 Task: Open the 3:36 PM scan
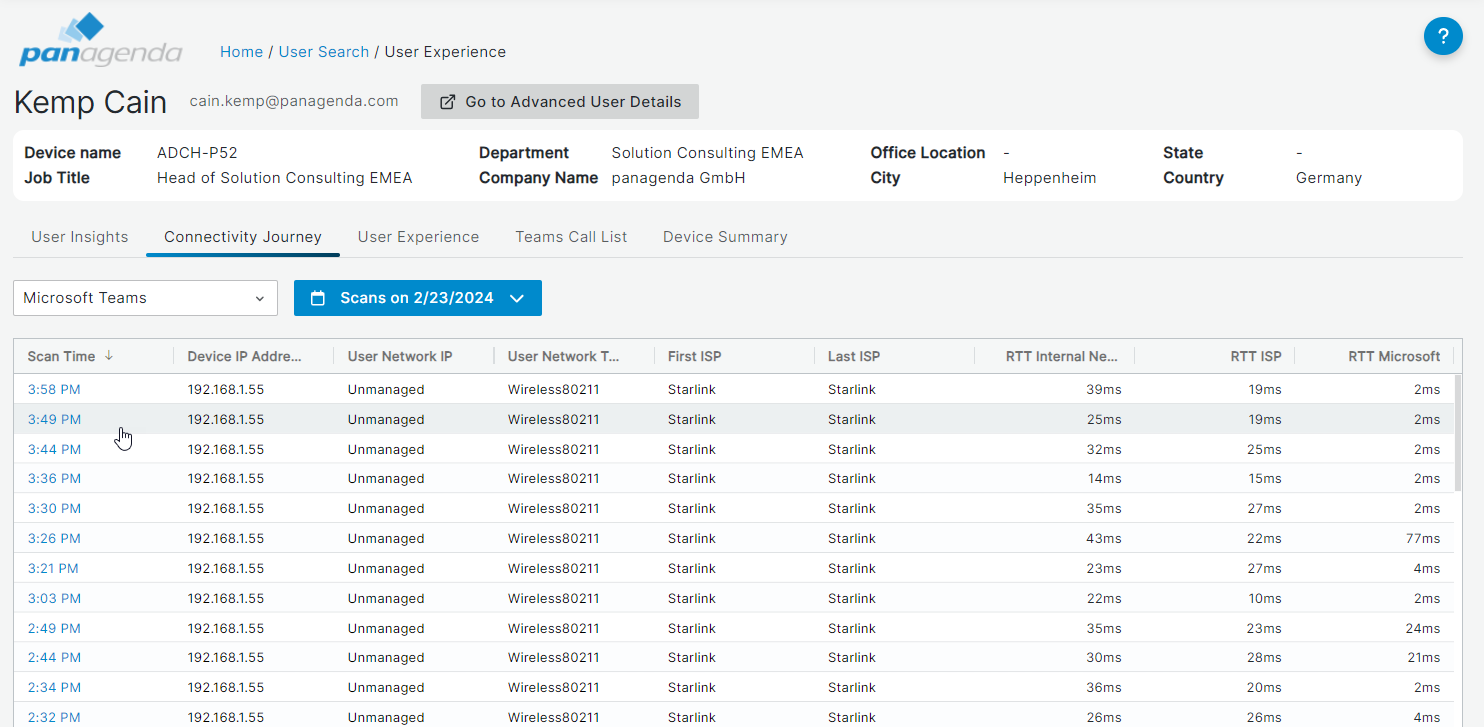pos(54,478)
